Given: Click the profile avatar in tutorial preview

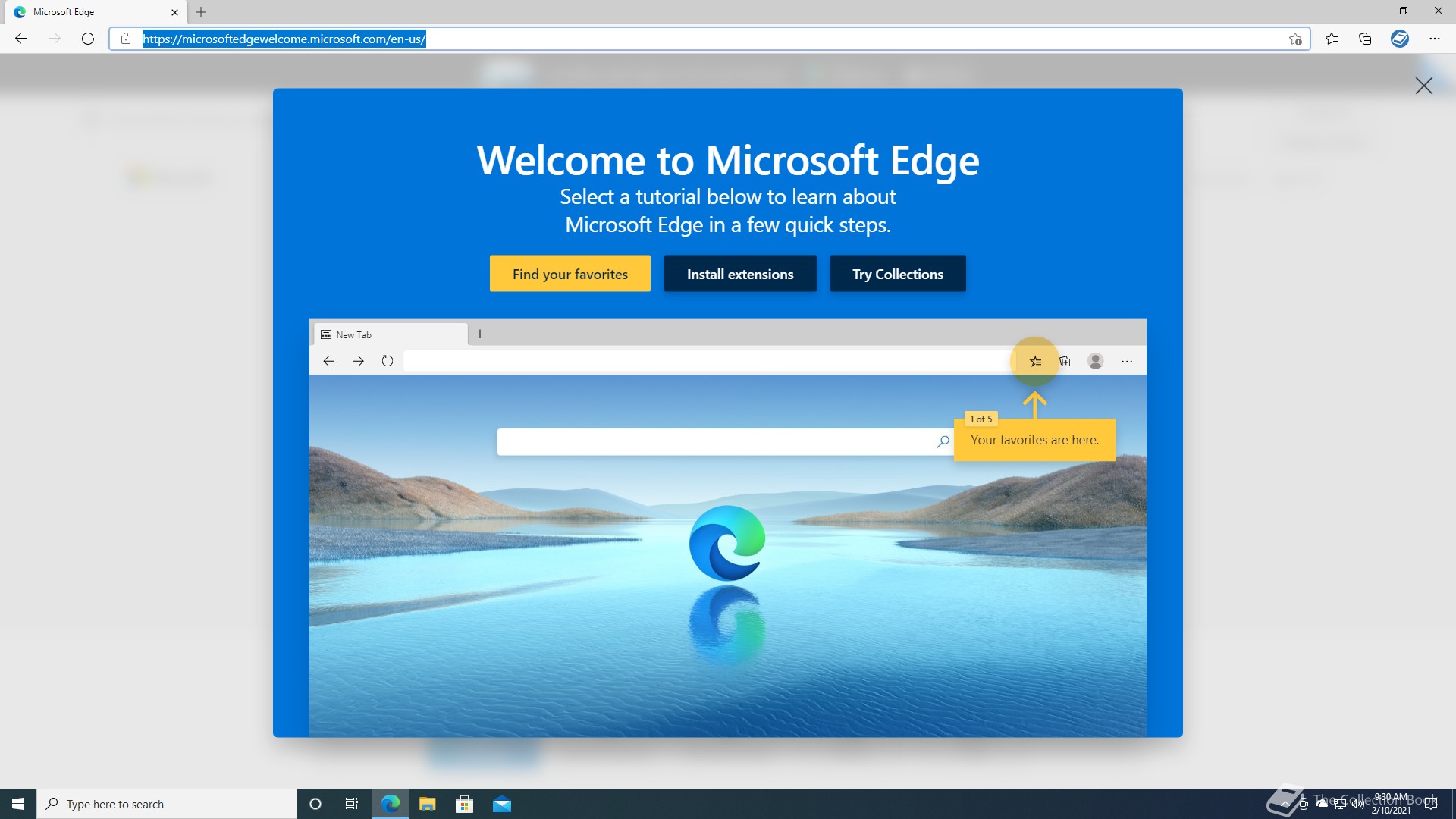Looking at the screenshot, I should point(1096,361).
